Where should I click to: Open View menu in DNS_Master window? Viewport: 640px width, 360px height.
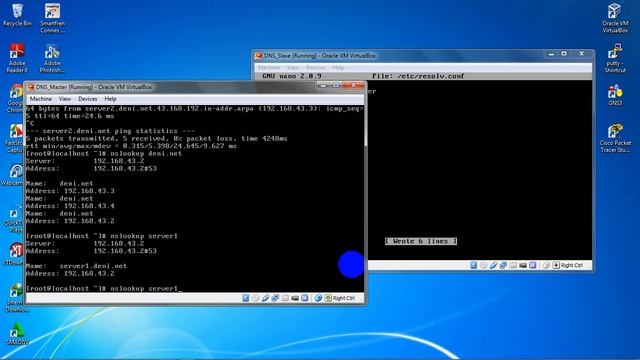[x=64, y=99]
